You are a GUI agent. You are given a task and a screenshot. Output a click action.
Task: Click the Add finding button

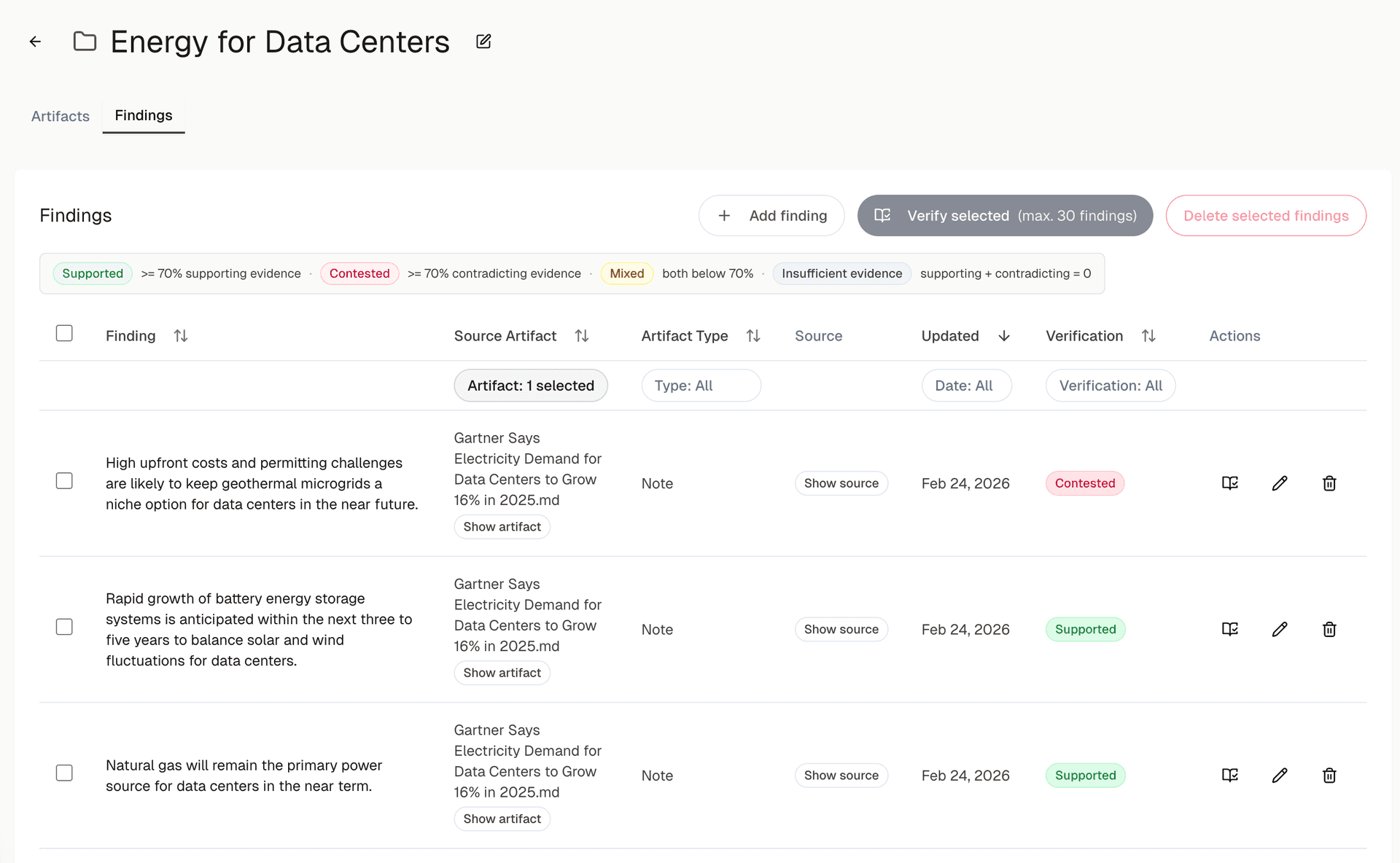pos(771,216)
